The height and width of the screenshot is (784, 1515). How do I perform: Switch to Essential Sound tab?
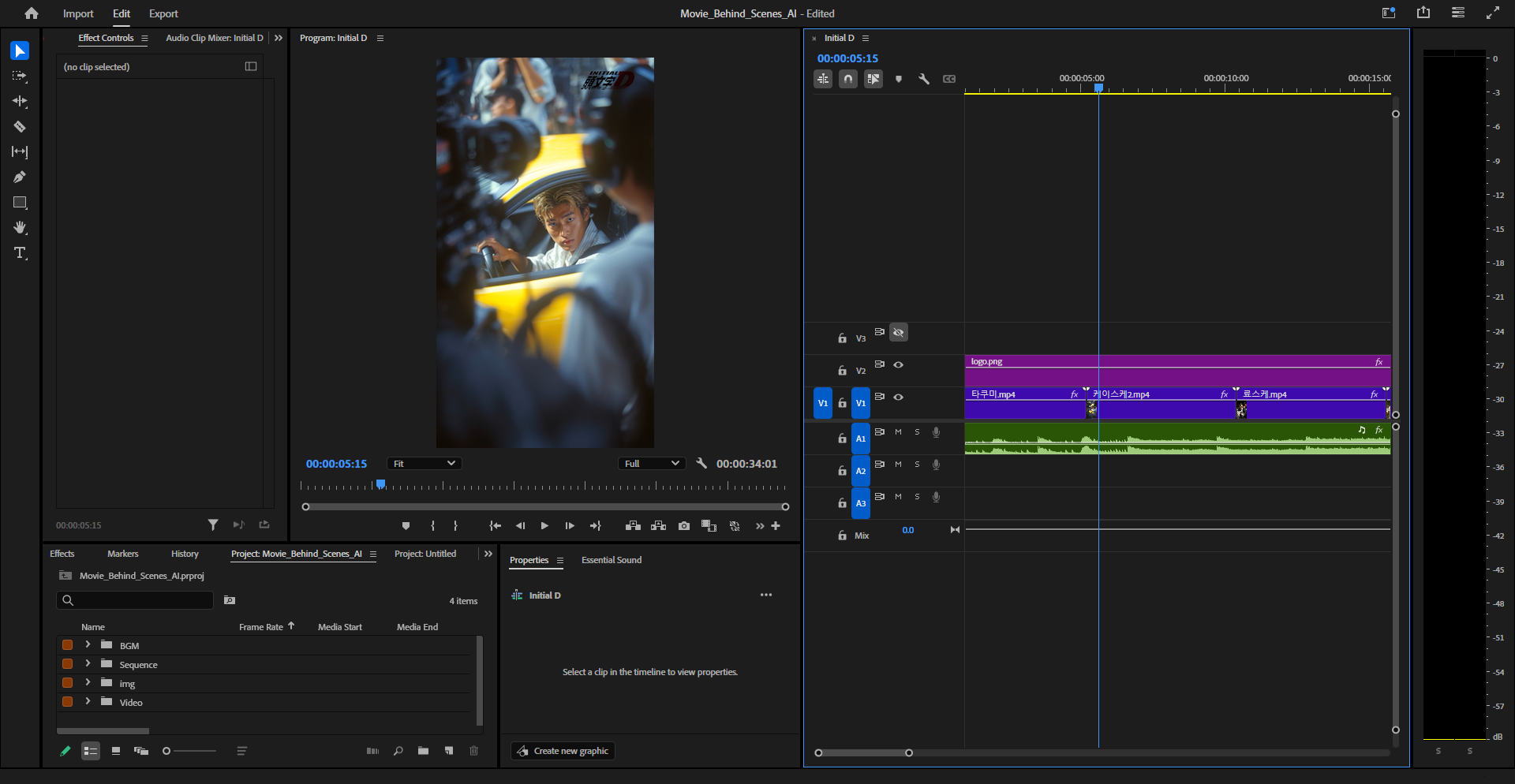(x=612, y=560)
